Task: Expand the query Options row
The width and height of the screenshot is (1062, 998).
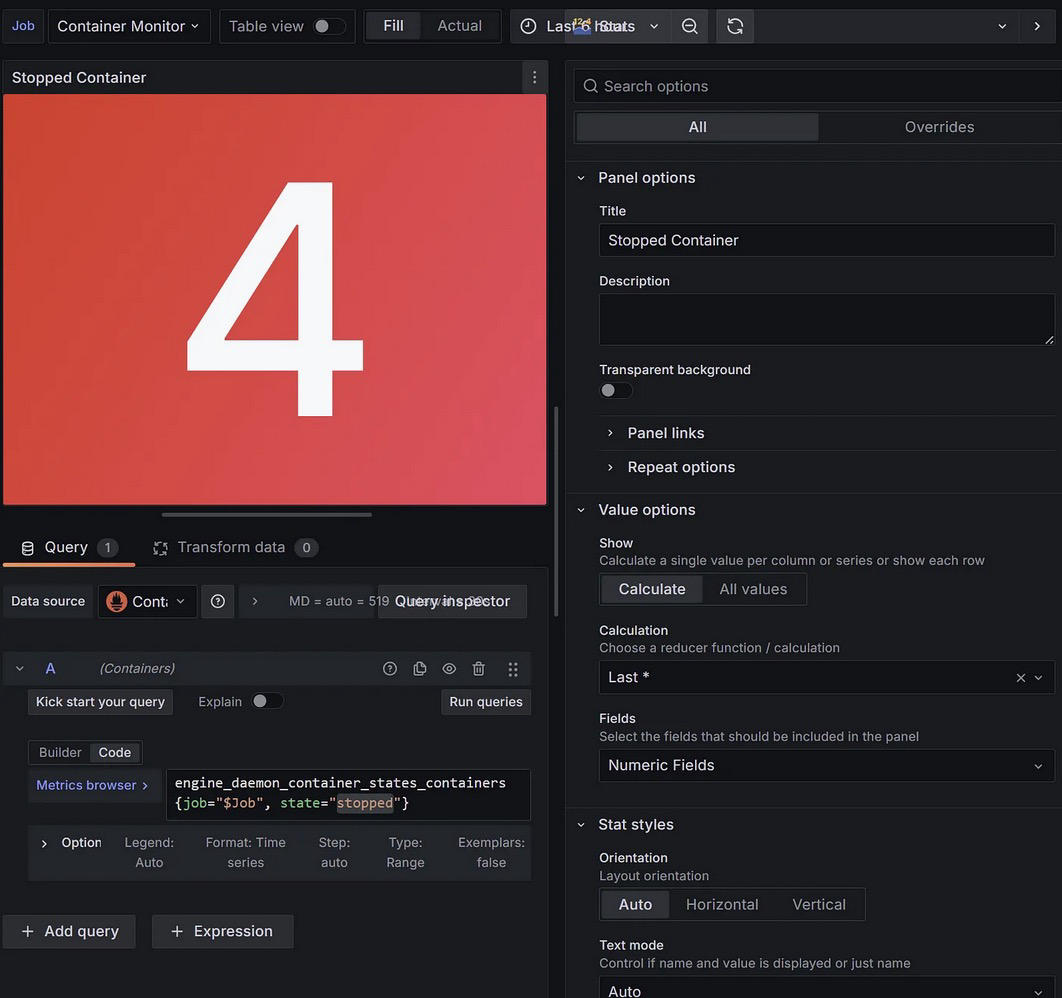Action: (44, 844)
